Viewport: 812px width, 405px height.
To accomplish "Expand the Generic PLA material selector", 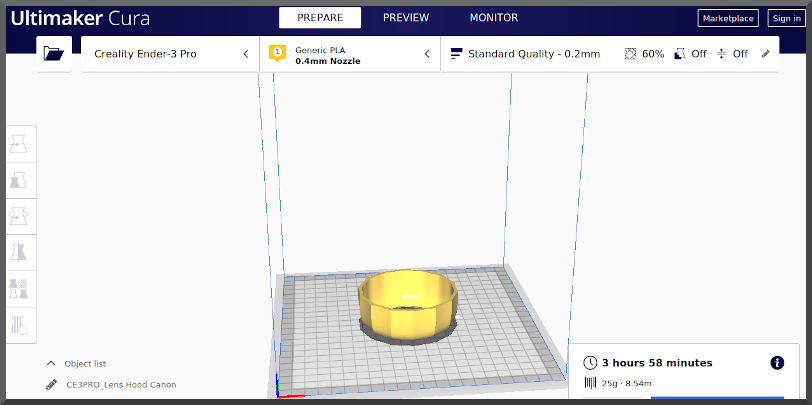I will coord(350,54).
